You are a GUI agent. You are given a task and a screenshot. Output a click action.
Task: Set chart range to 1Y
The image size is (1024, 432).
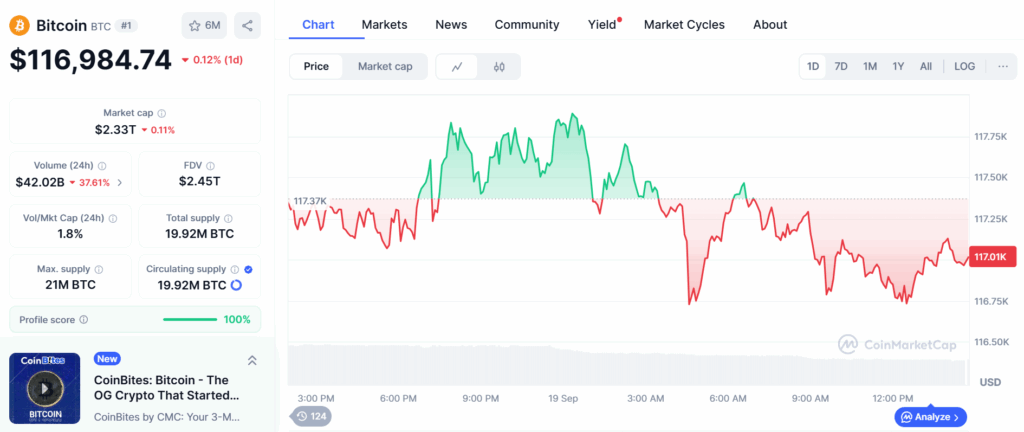point(899,67)
